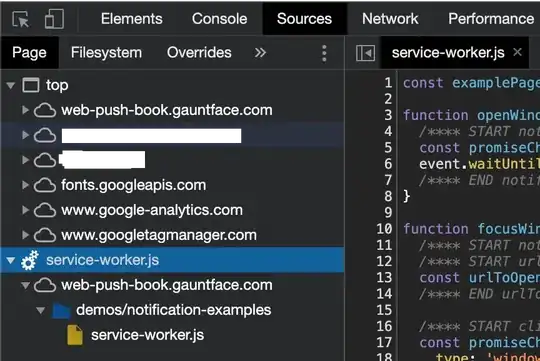Select the Sources tab

(x=304, y=19)
